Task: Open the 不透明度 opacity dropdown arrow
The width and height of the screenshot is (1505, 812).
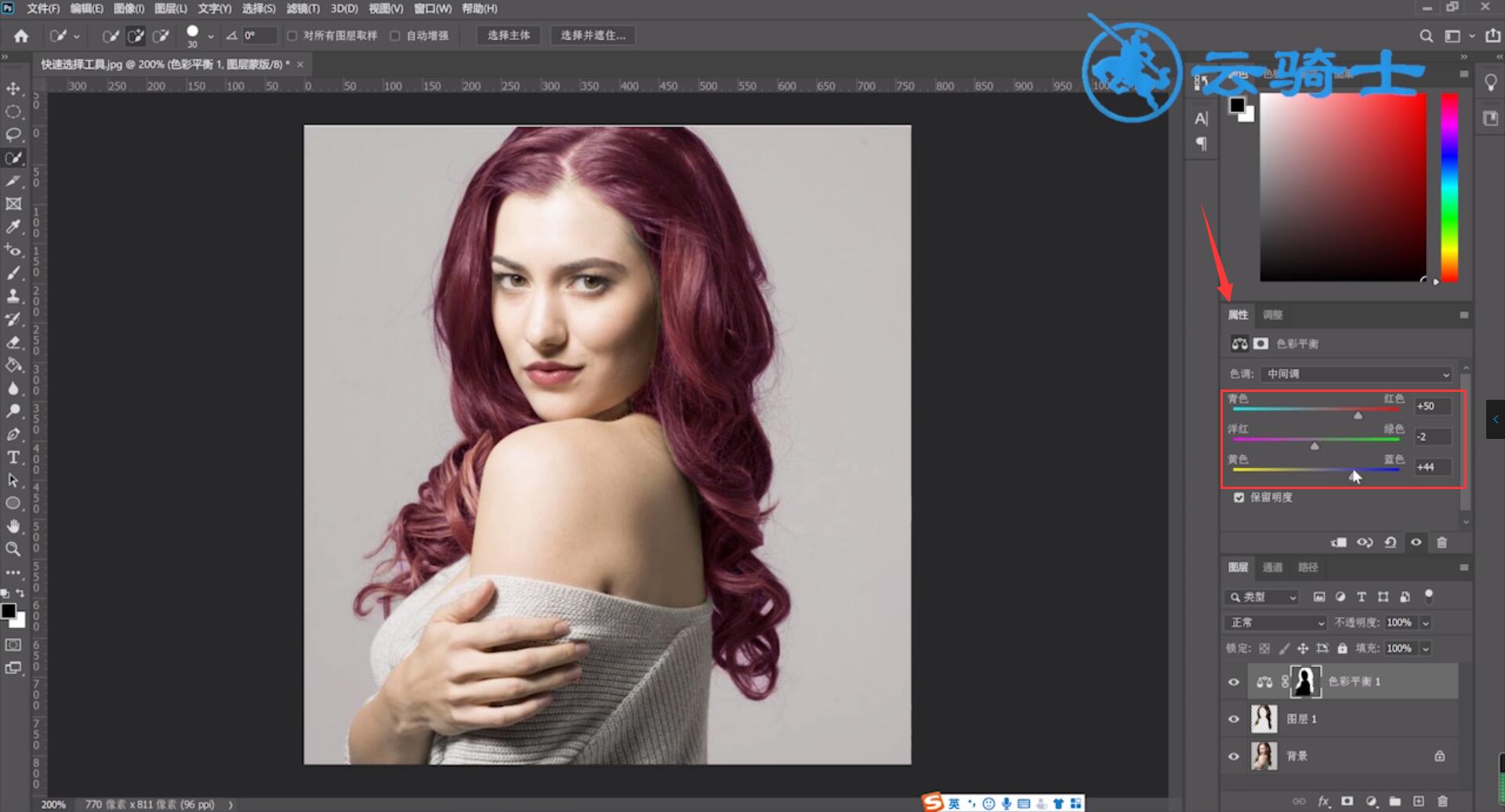Action: (1426, 622)
